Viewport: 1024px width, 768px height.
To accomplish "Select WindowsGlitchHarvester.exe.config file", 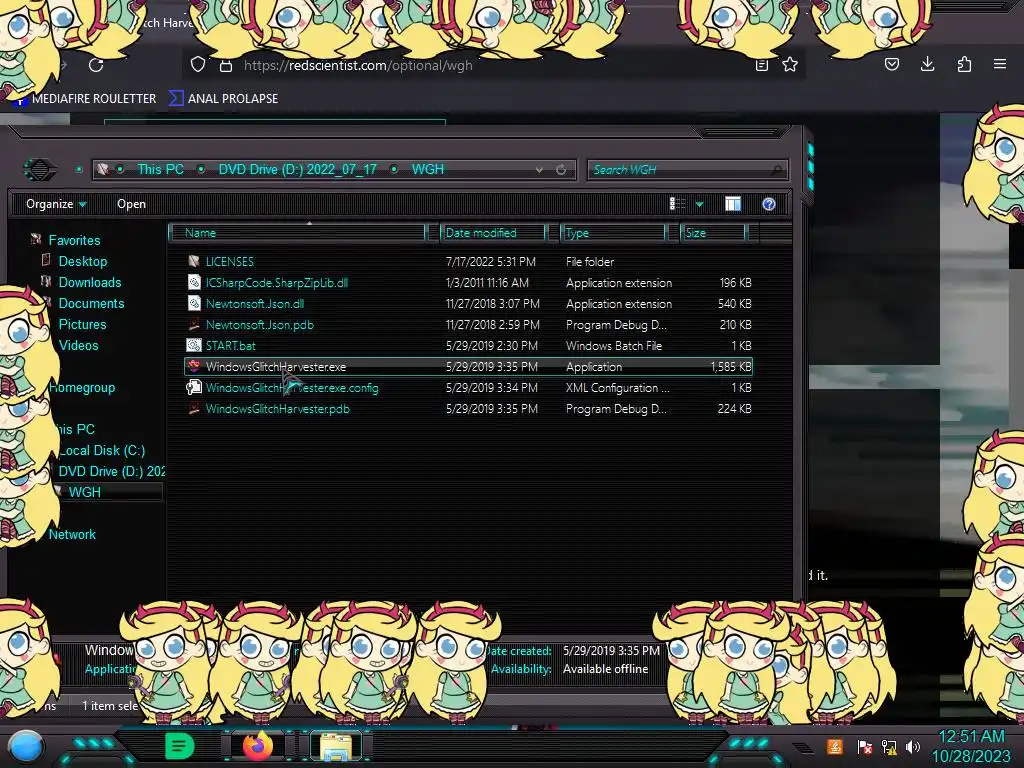I will [468, 387].
